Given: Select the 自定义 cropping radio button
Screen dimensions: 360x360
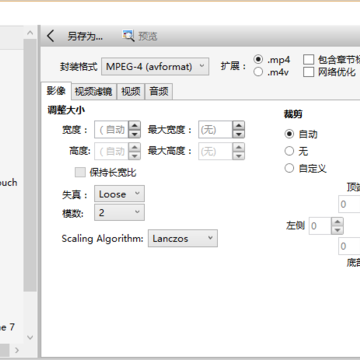Looking at the screenshot, I should click(x=289, y=168).
